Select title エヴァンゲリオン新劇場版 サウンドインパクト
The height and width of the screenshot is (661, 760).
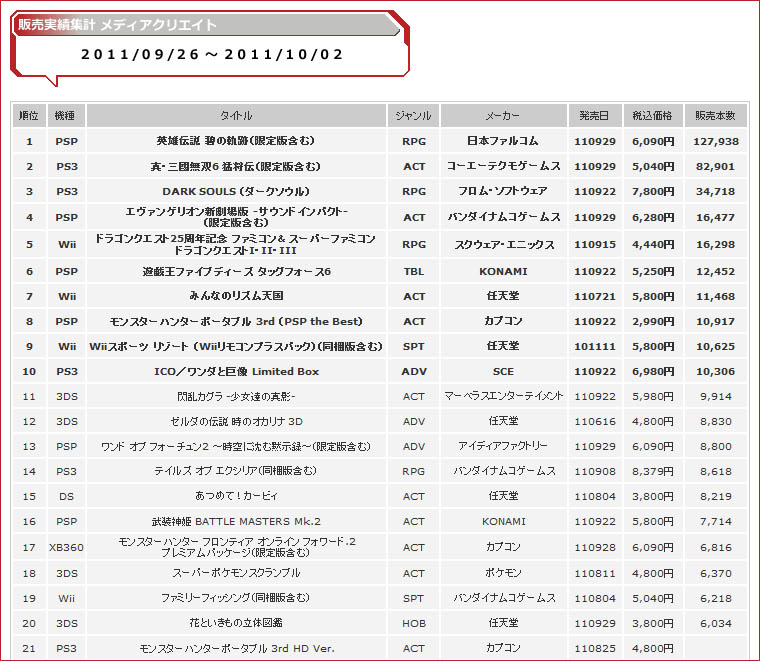pyautogui.click(x=237, y=217)
